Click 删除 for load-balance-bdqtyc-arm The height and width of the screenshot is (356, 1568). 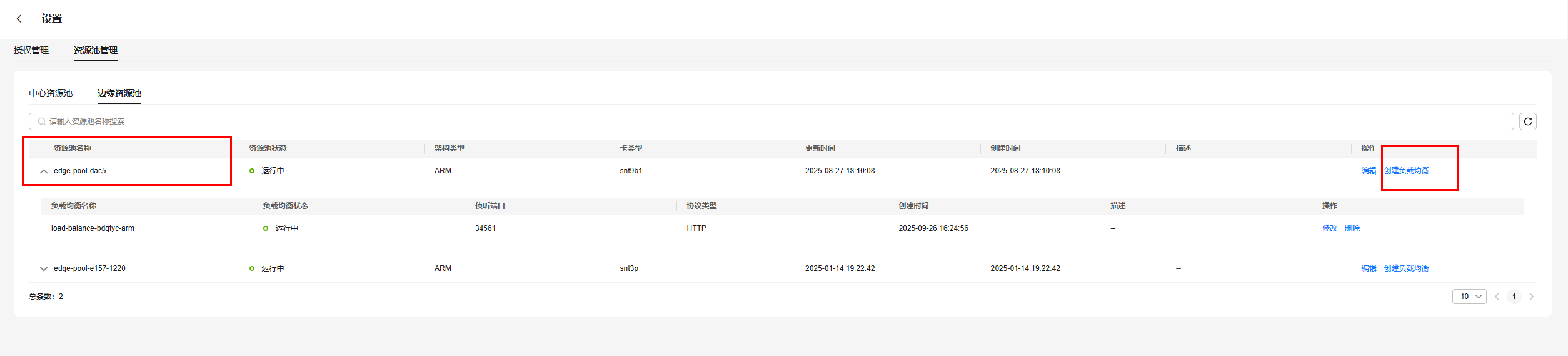[1352, 228]
